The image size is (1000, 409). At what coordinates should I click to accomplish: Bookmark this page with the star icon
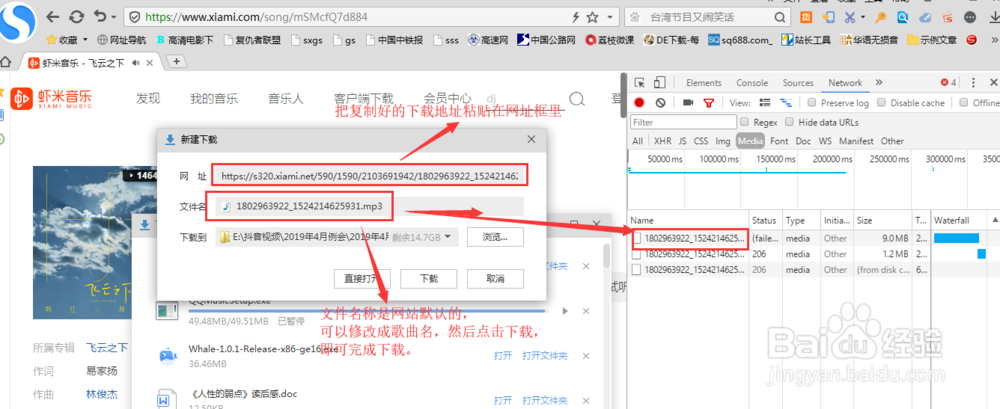point(592,17)
